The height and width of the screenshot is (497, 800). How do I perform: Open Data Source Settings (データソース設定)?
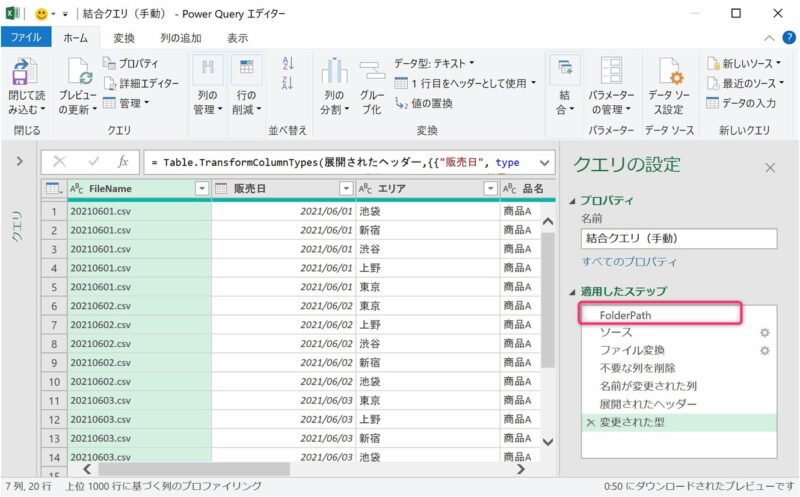click(x=669, y=86)
